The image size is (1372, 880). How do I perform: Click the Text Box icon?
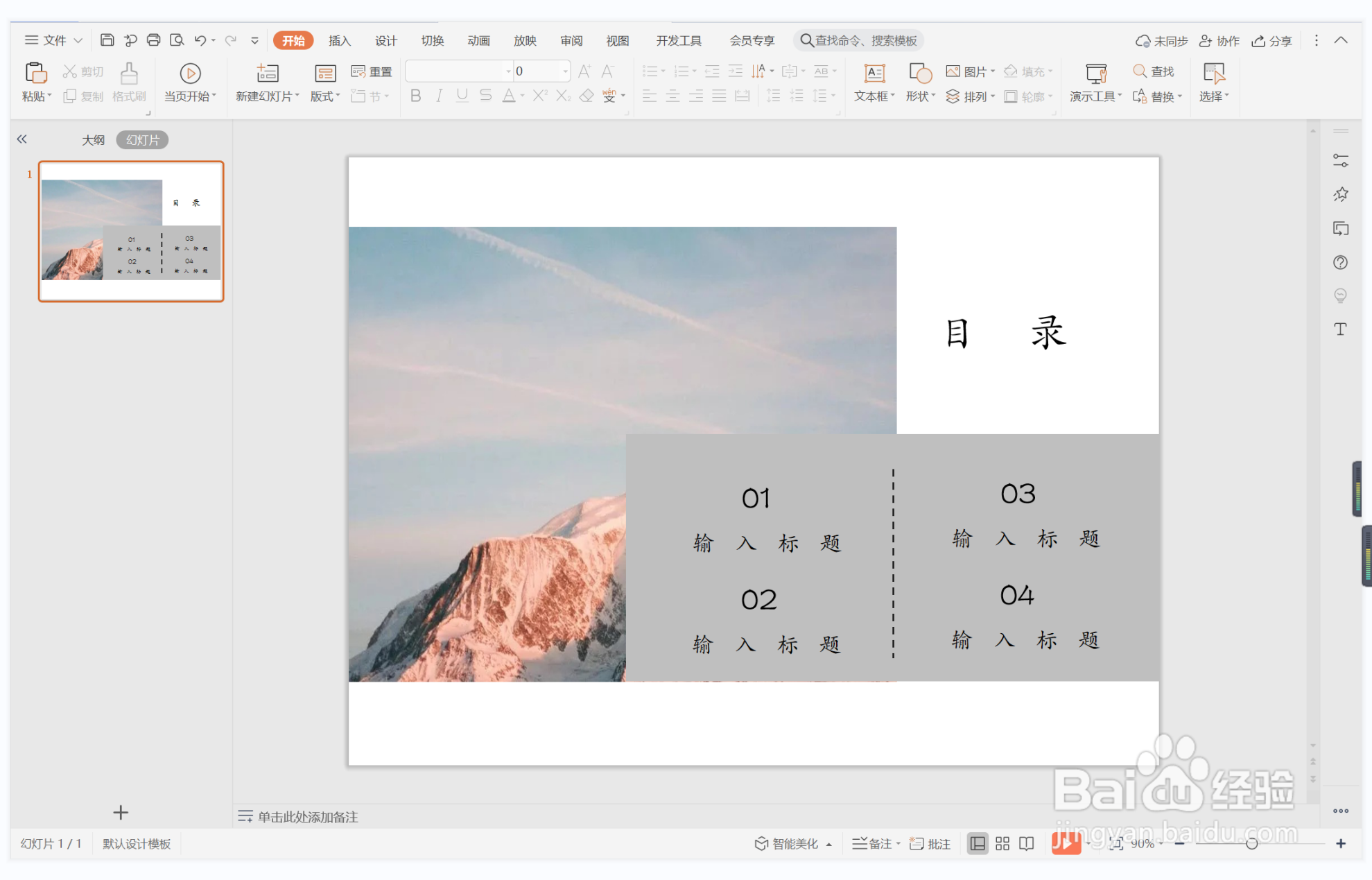(x=874, y=74)
